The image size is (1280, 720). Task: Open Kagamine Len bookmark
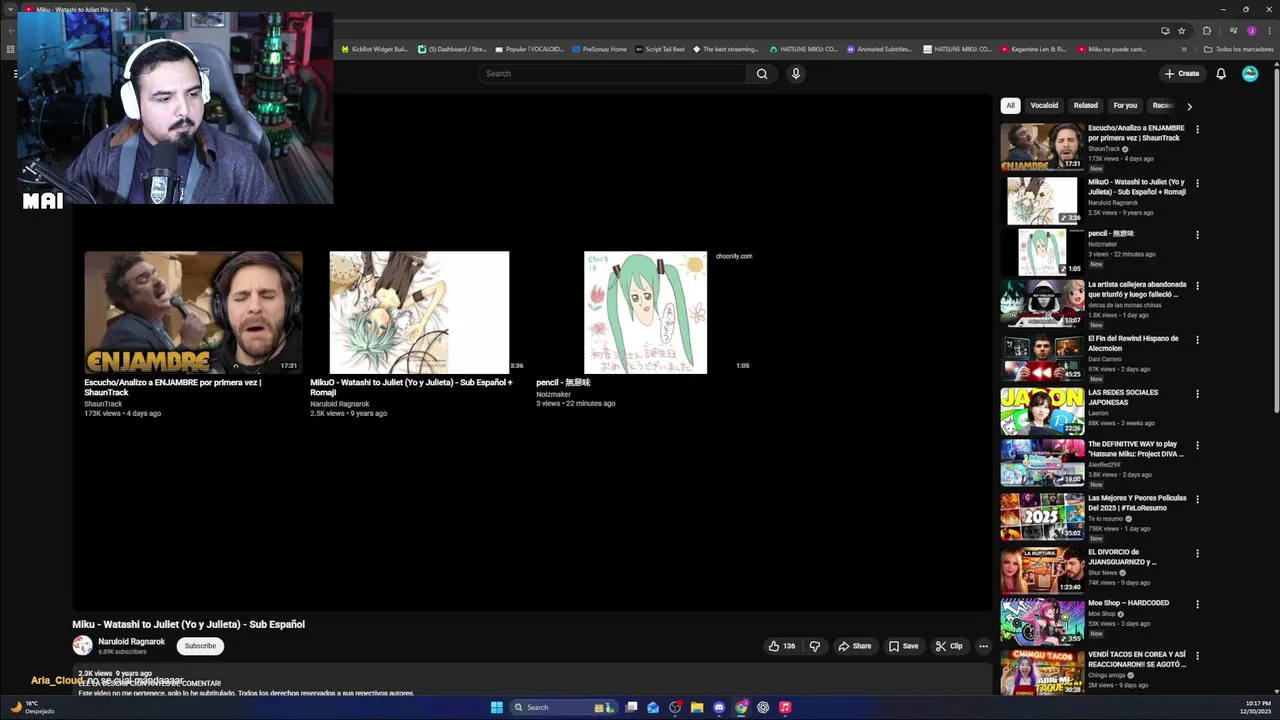pos(1033,49)
